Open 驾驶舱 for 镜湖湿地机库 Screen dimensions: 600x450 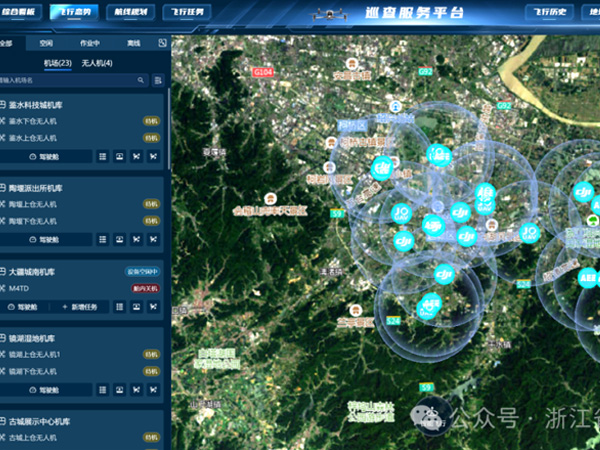pos(45,390)
